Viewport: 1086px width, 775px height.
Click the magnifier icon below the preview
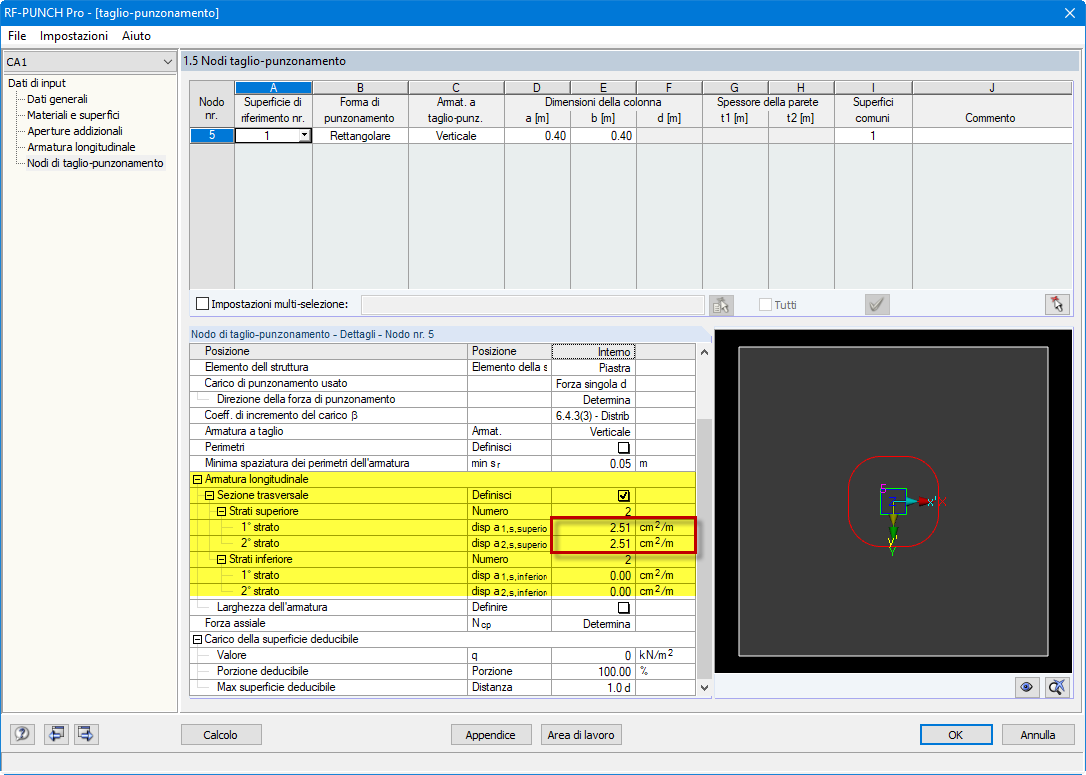click(x=1057, y=687)
